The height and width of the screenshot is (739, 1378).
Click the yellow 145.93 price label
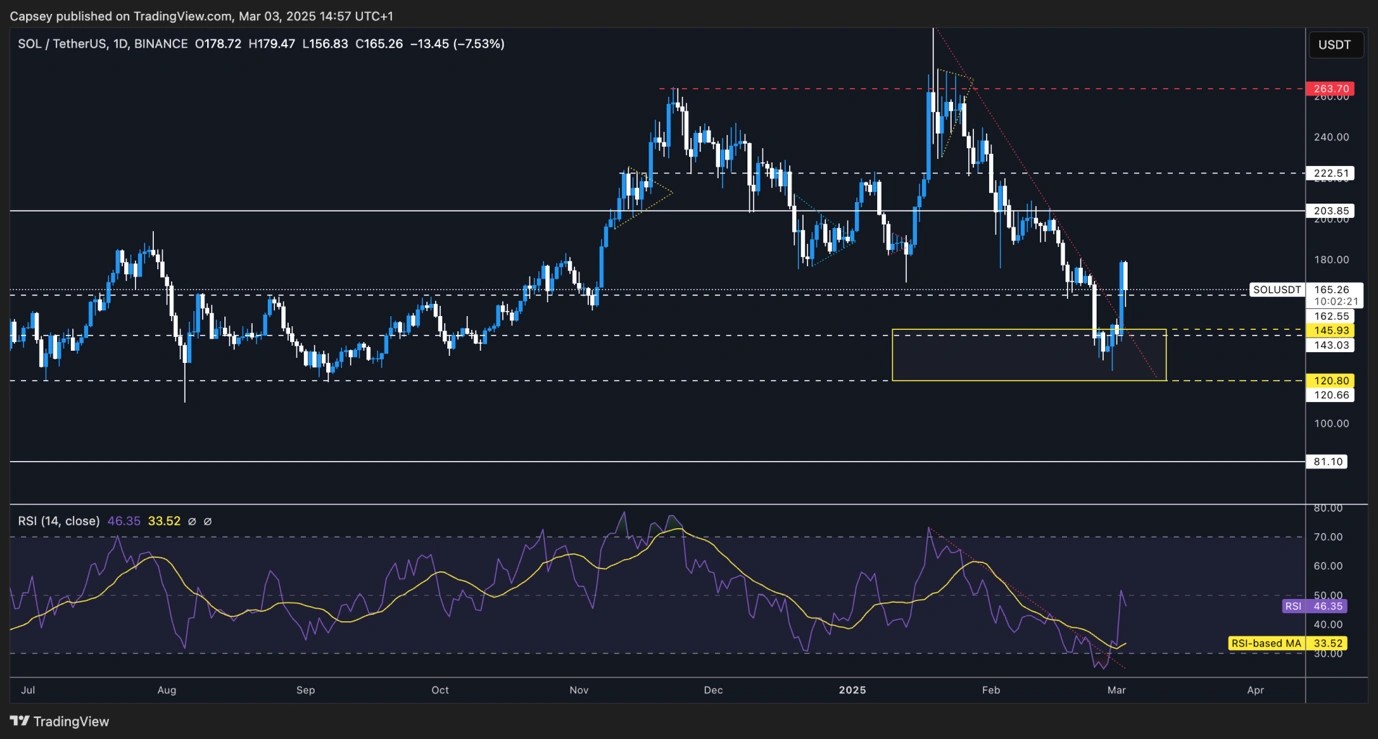1330,330
